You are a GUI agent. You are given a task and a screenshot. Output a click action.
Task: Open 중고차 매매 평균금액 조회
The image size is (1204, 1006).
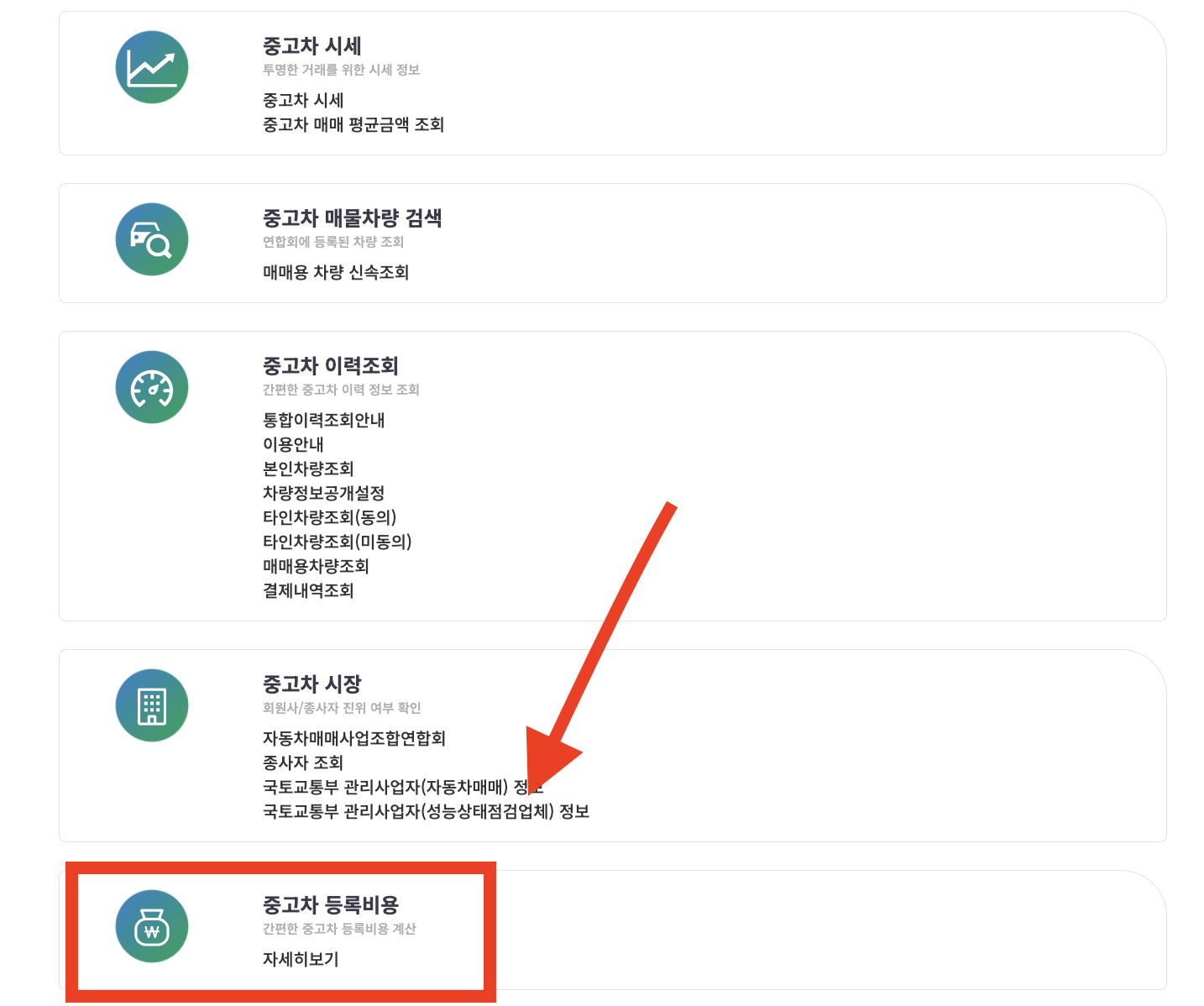tap(353, 124)
